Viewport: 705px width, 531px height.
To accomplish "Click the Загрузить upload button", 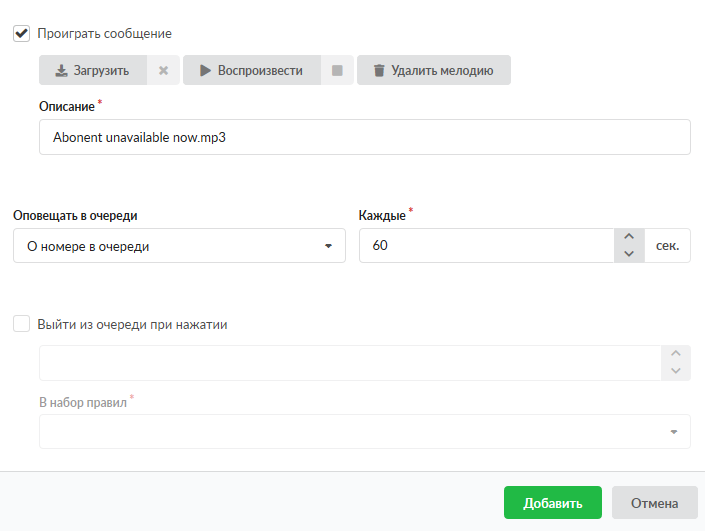I will (92, 71).
